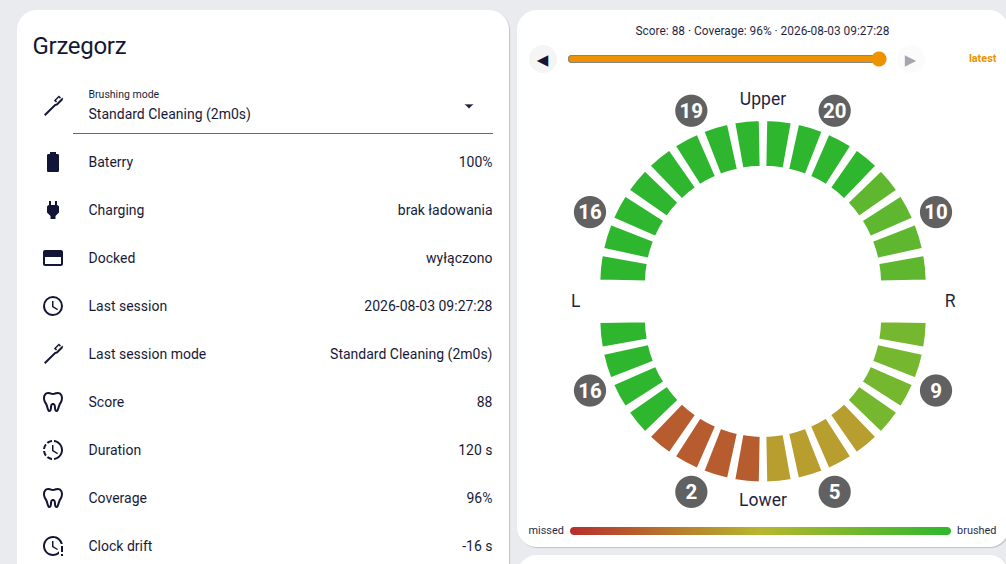Click the Duration timer icon
This screenshot has height=564, width=1006.
[x=53, y=450]
